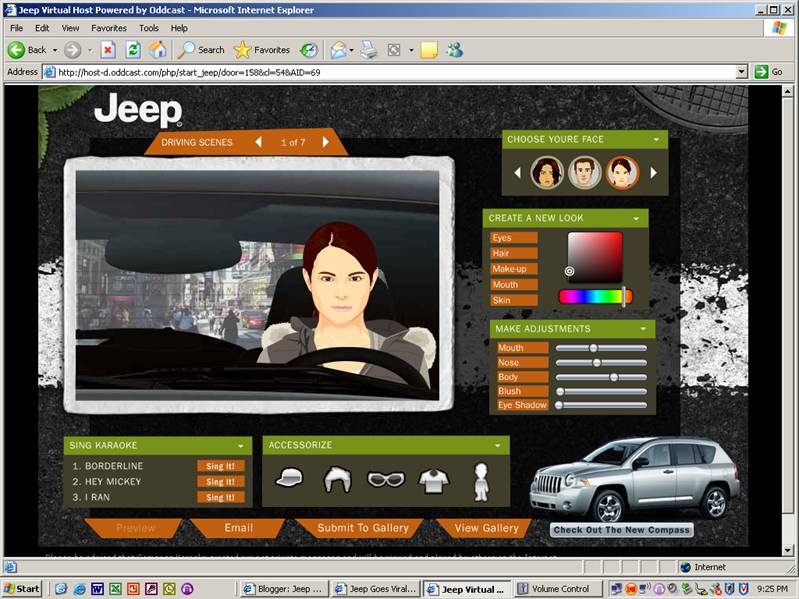Select Skin in Create A New Look

(514, 300)
